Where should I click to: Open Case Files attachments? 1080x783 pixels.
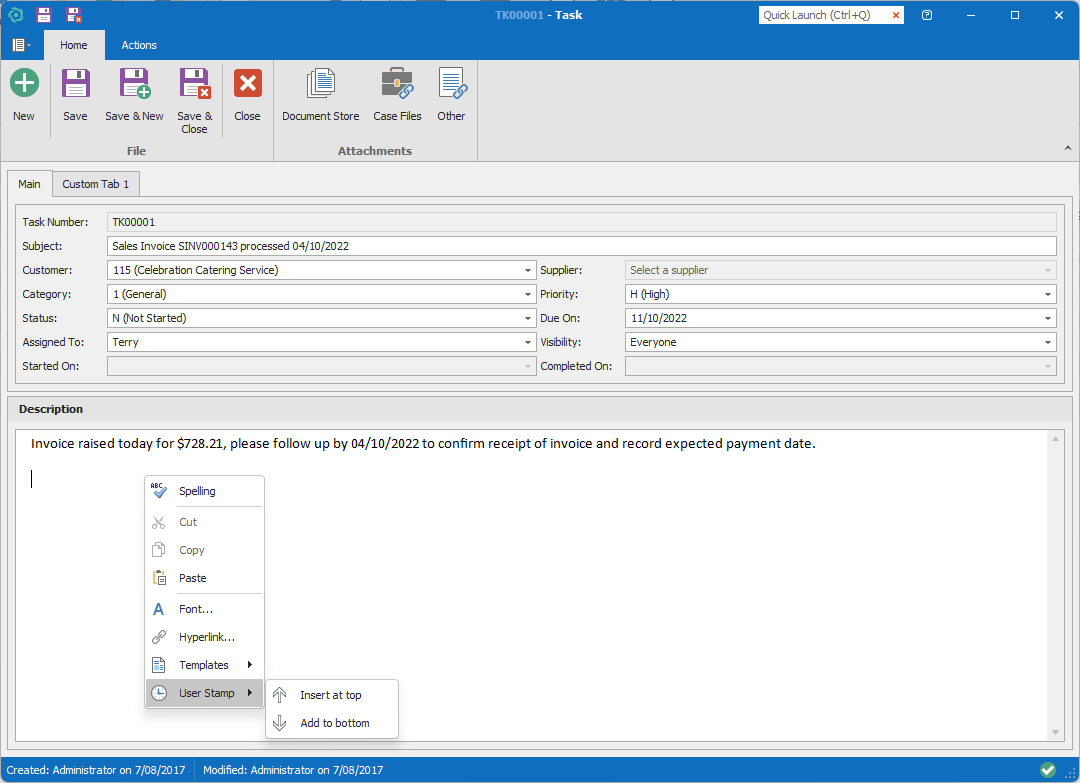(x=397, y=84)
